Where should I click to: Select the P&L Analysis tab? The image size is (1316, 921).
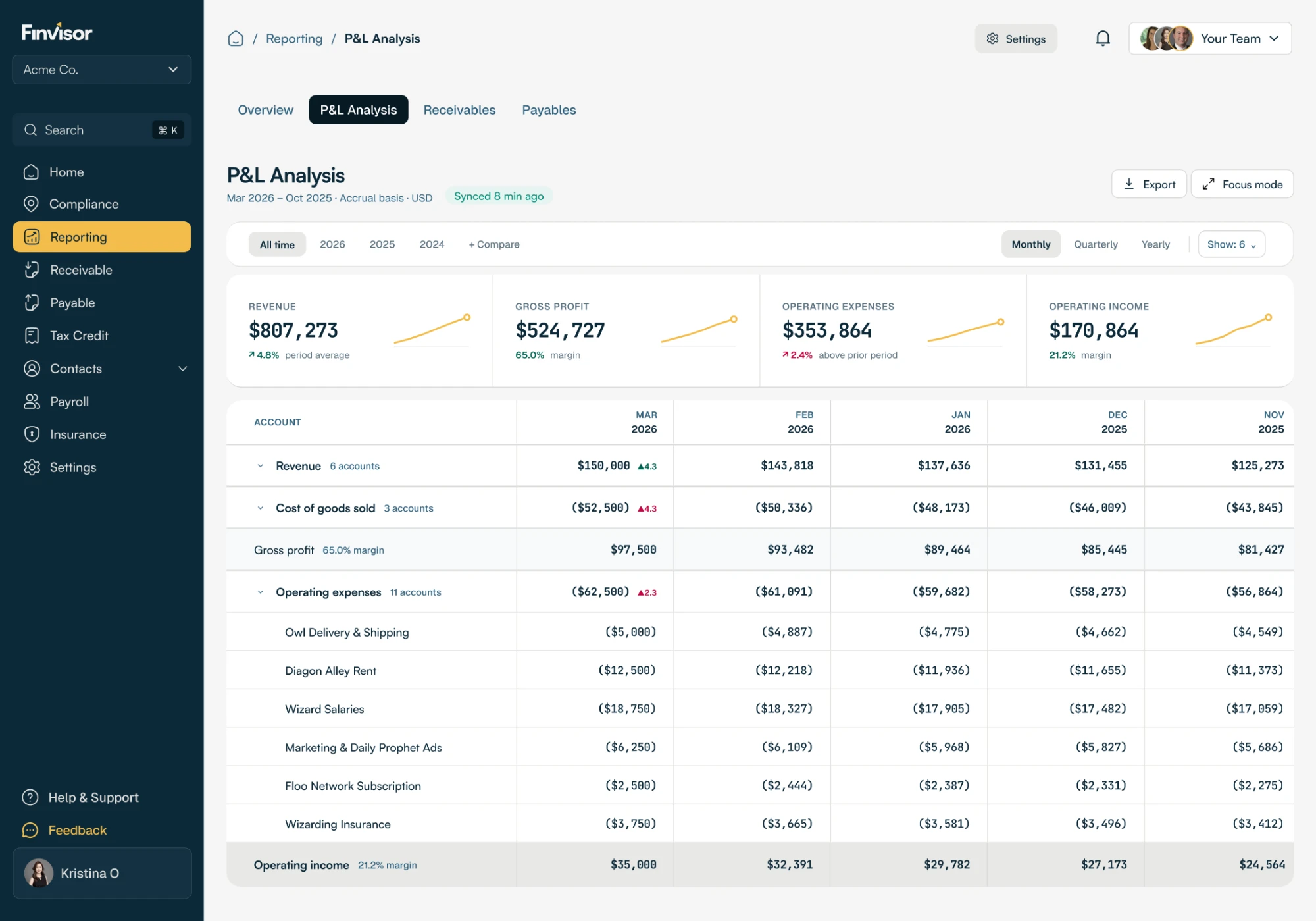pos(359,110)
